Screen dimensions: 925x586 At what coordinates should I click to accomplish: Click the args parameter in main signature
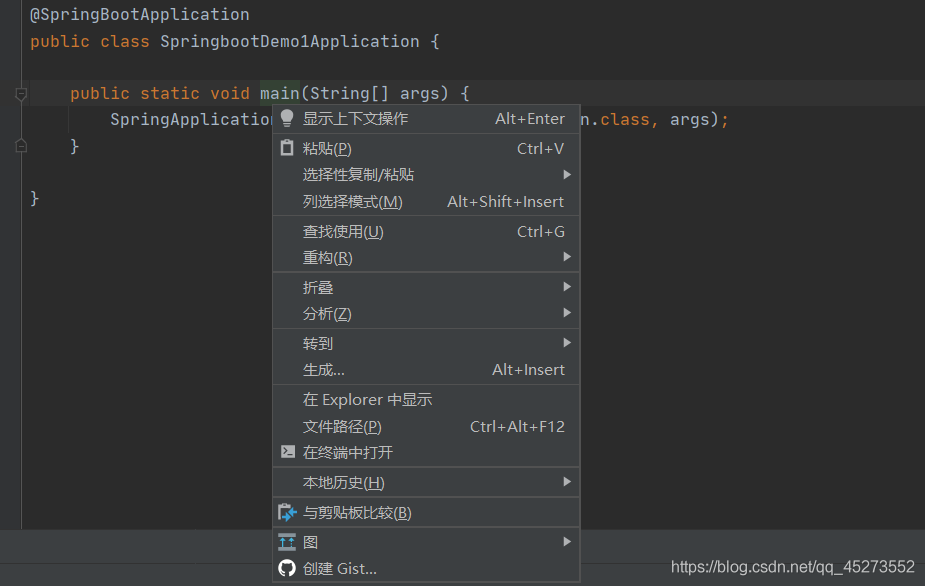[x=419, y=93]
